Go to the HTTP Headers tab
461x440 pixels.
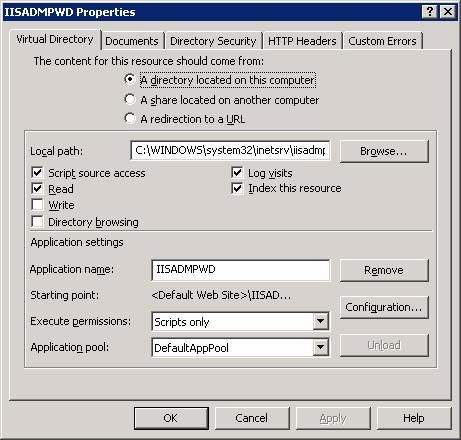pyautogui.click(x=302, y=41)
